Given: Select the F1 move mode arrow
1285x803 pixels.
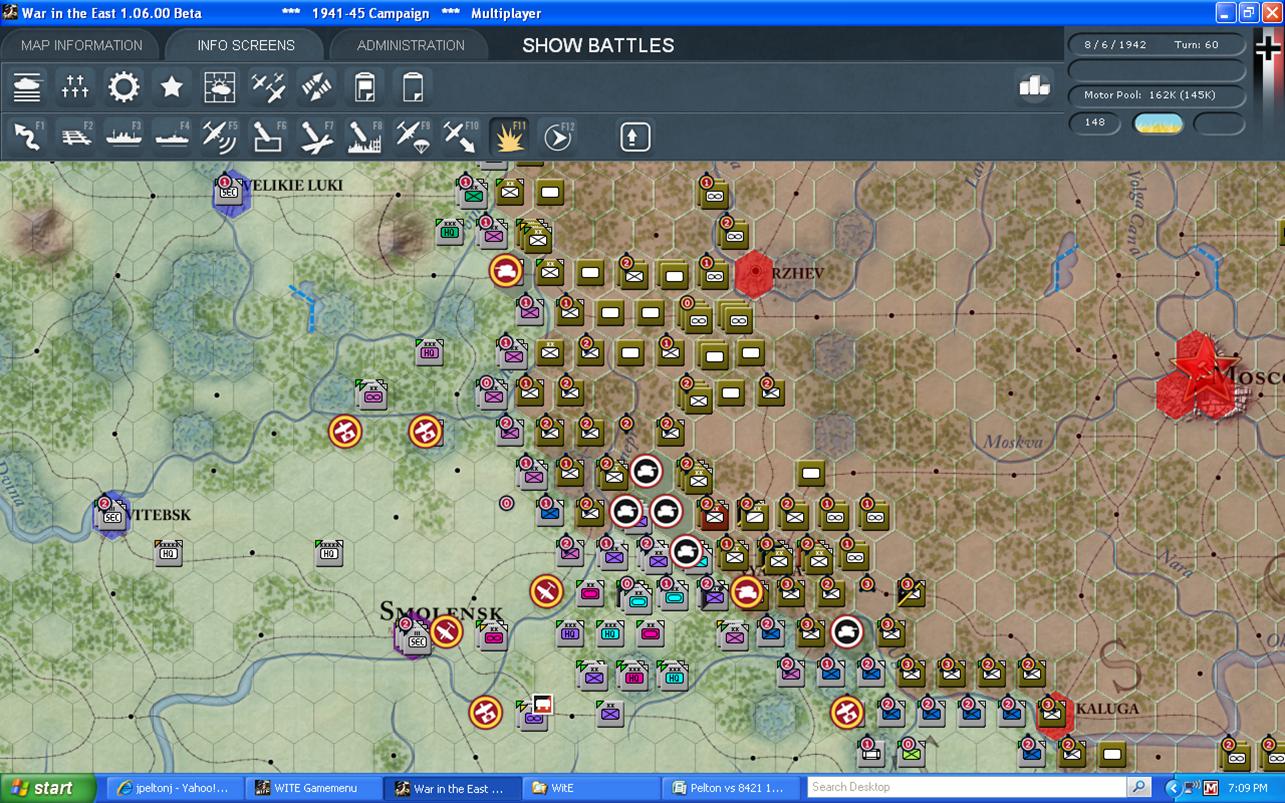Looking at the screenshot, I should pyautogui.click(x=27, y=136).
